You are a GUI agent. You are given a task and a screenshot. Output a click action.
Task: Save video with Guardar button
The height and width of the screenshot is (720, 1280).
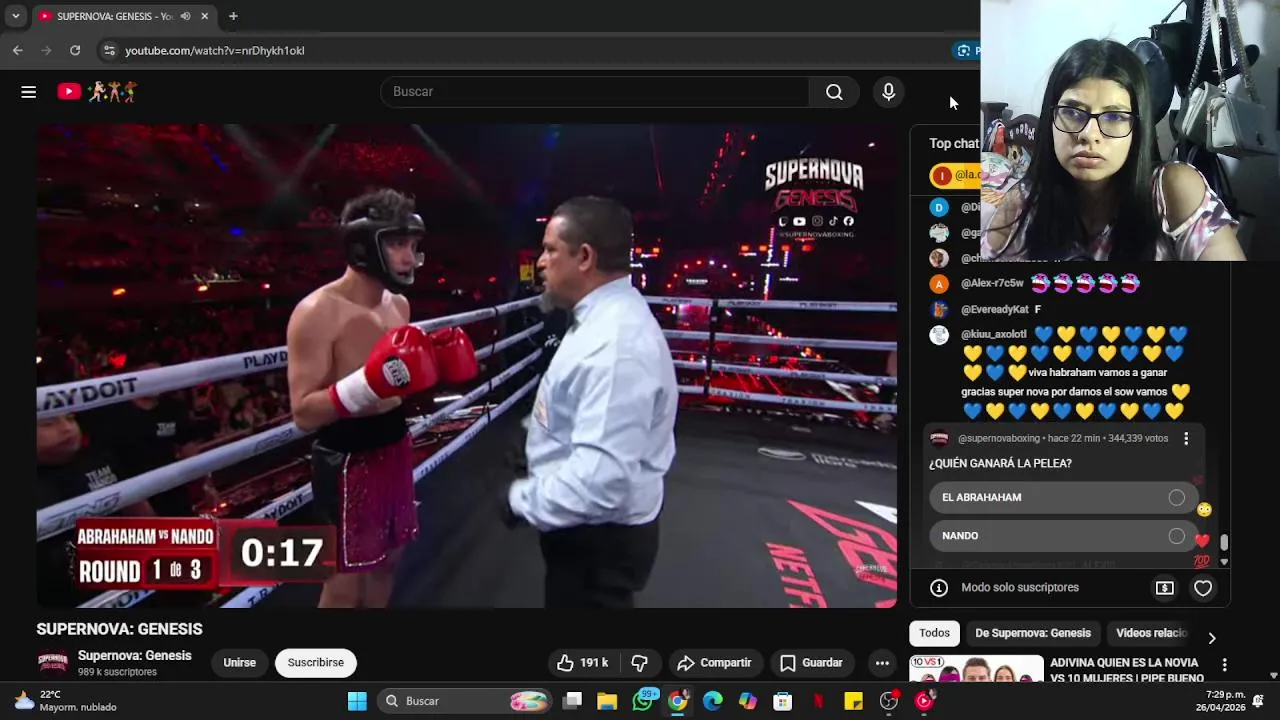811,663
